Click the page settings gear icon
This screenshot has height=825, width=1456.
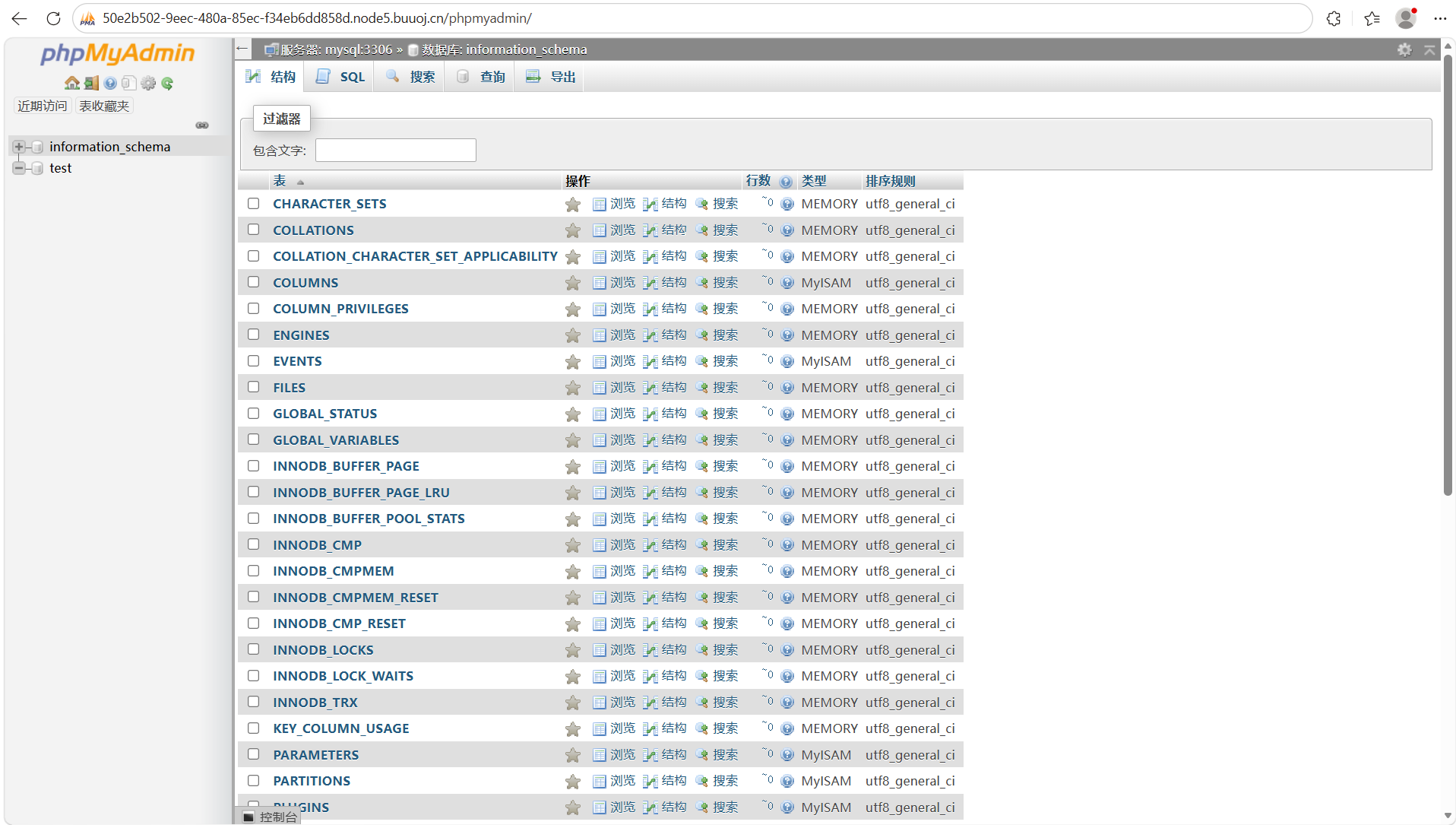coord(1404,49)
